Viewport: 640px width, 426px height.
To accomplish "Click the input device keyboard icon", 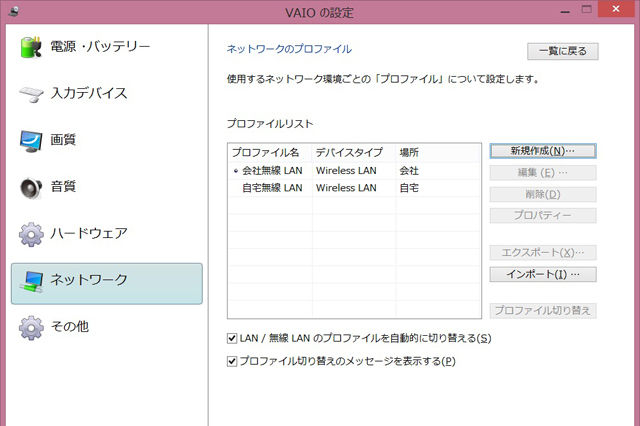I will click(x=31, y=94).
